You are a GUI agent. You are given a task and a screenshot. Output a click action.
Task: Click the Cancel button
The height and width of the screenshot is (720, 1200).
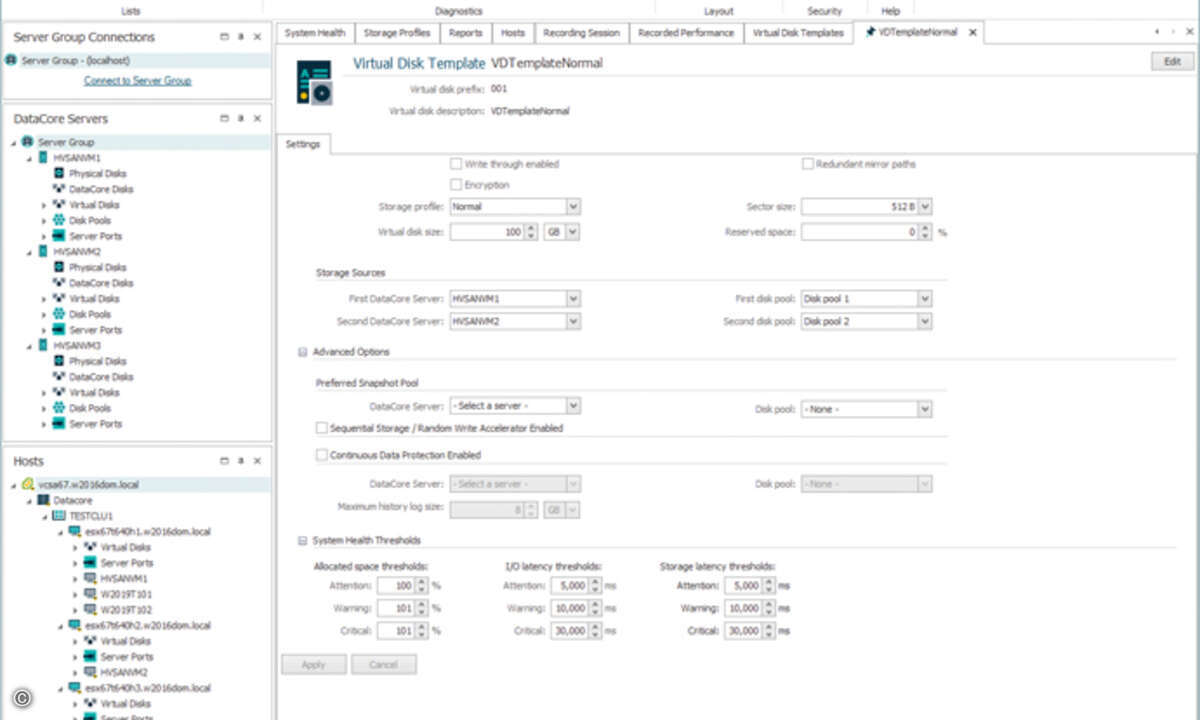coord(384,664)
